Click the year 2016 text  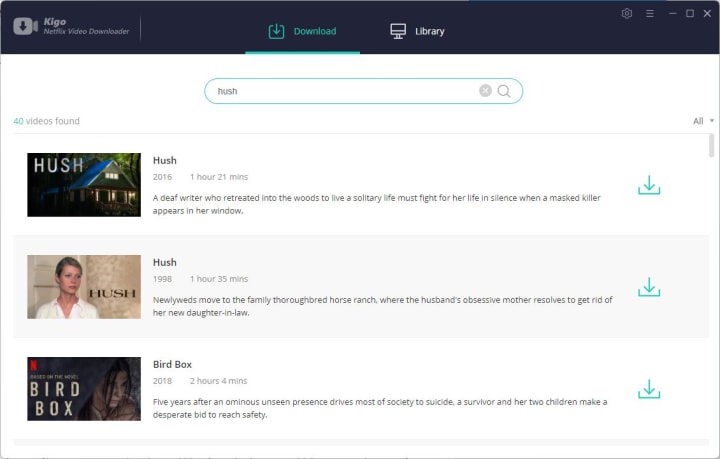click(x=163, y=177)
